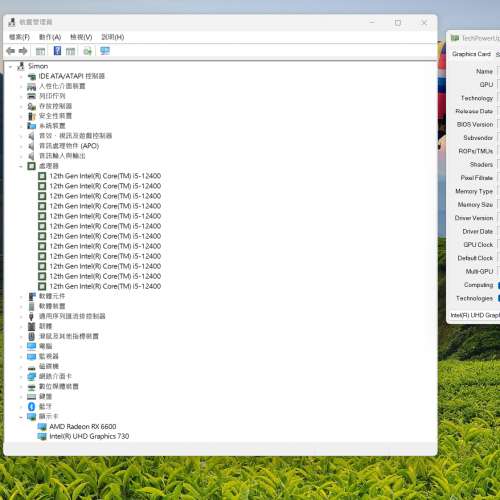The width and height of the screenshot is (500, 500).
Task: Select the 存放控制器 storage controllers row
Action: [x=56, y=106]
